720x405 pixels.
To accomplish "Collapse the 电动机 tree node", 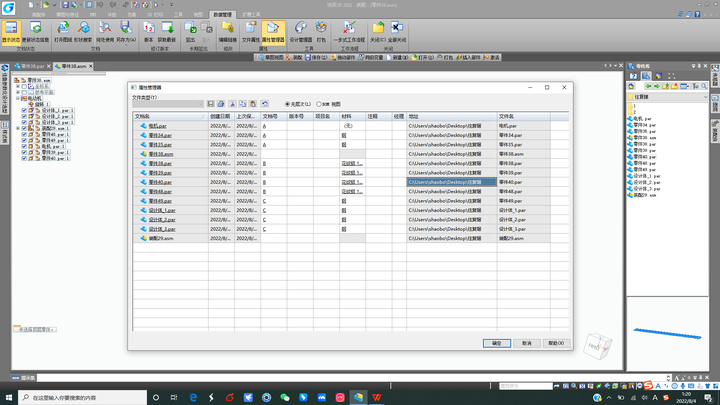I will 18,98.
